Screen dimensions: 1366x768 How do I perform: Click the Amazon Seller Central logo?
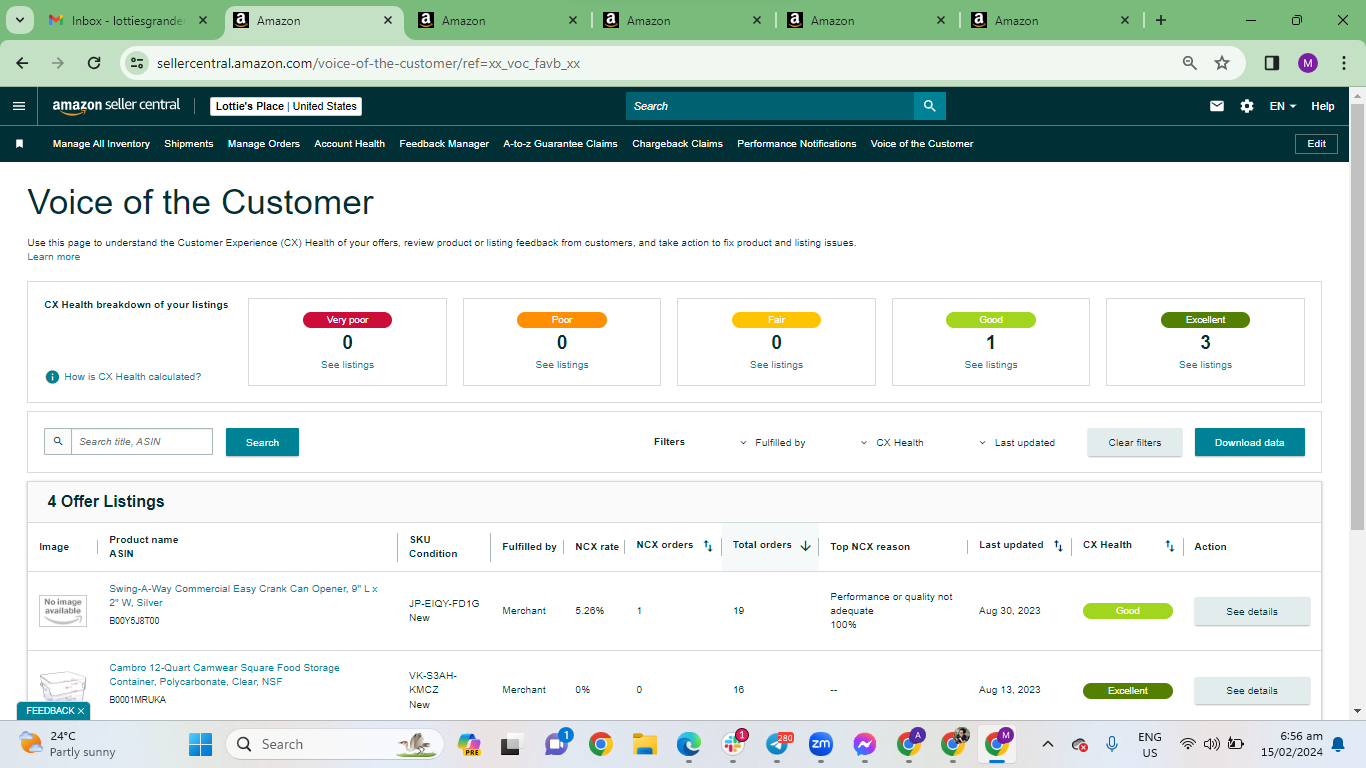click(x=116, y=106)
